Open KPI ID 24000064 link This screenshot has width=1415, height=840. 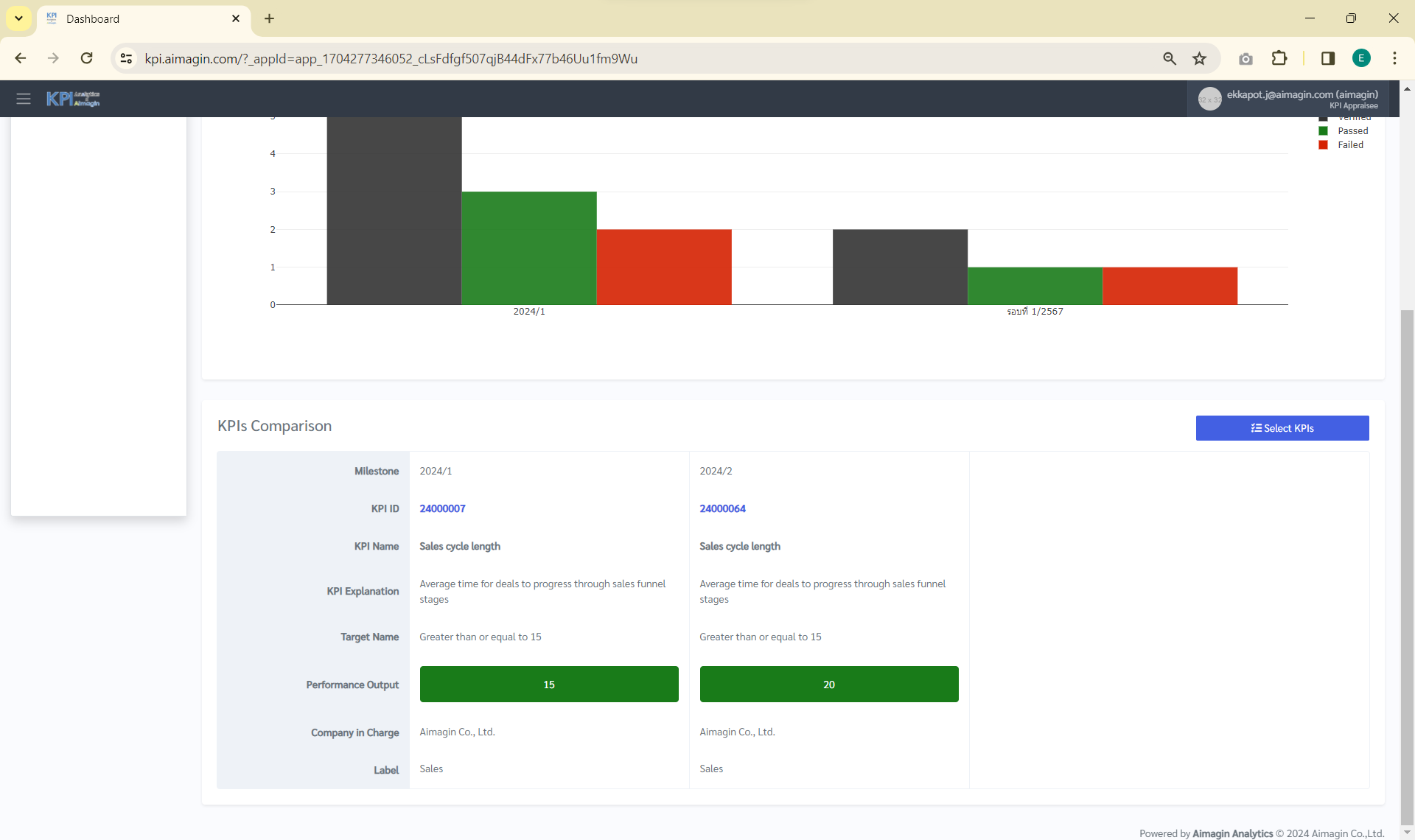pyautogui.click(x=722, y=508)
